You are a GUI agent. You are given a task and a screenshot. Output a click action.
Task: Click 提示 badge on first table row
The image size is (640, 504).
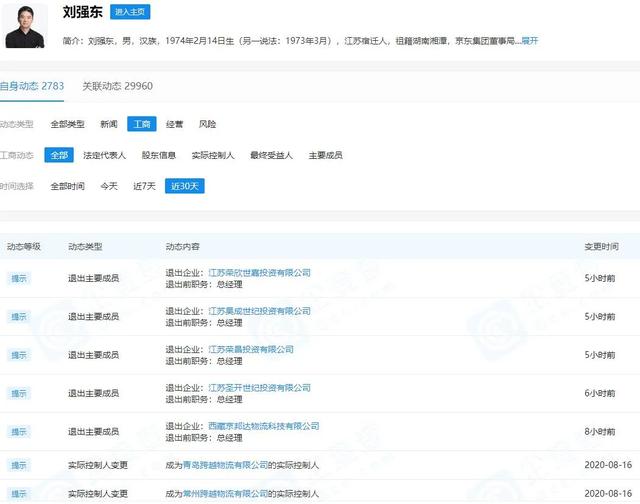[x=19, y=278]
